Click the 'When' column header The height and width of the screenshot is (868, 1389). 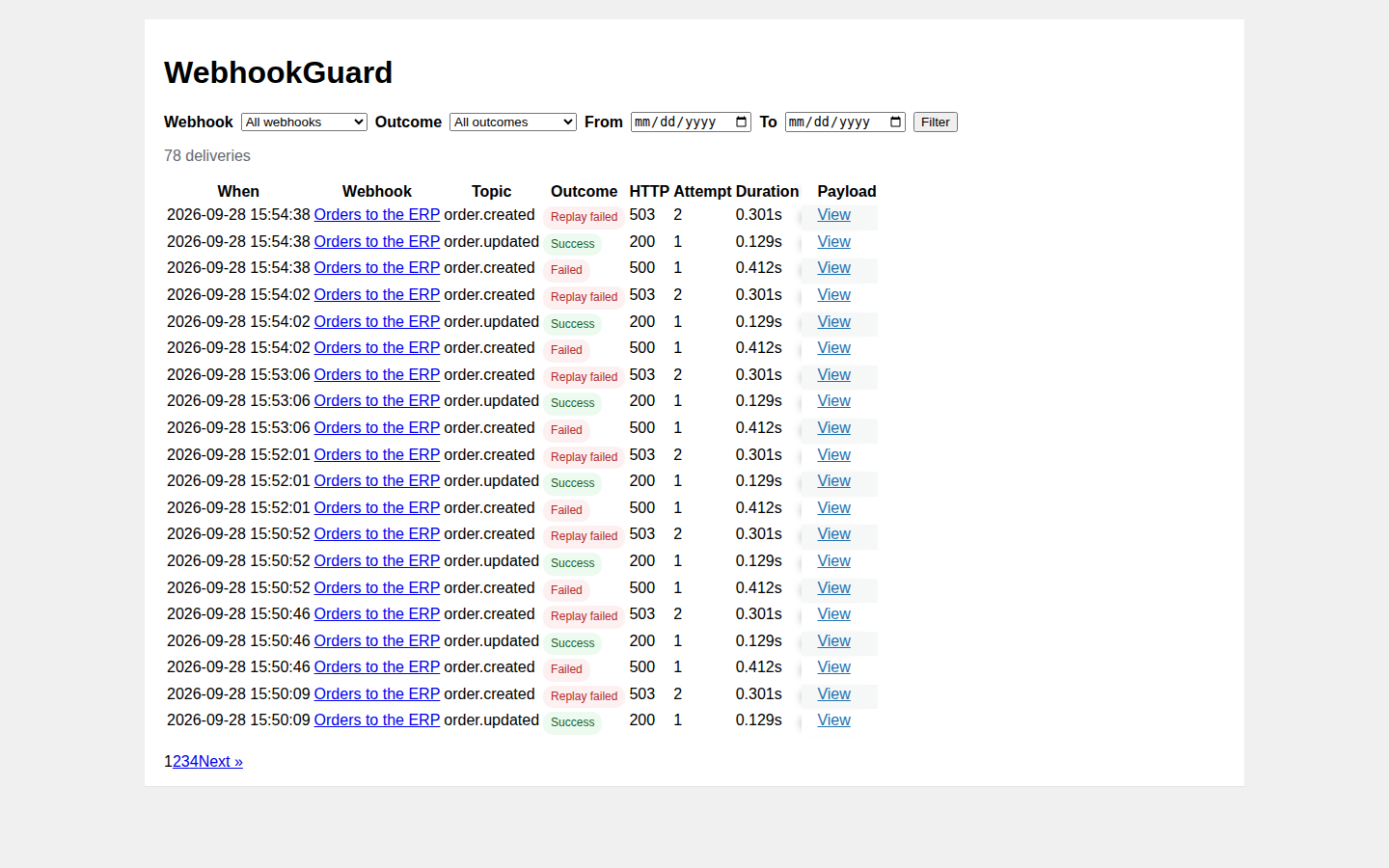[x=238, y=191]
